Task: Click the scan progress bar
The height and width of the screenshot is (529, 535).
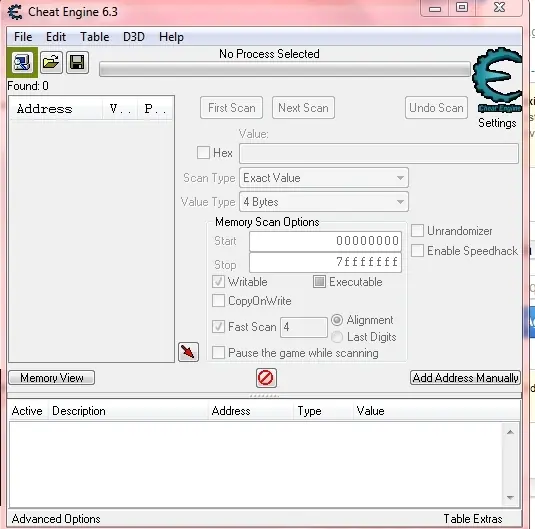Action: point(285,69)
